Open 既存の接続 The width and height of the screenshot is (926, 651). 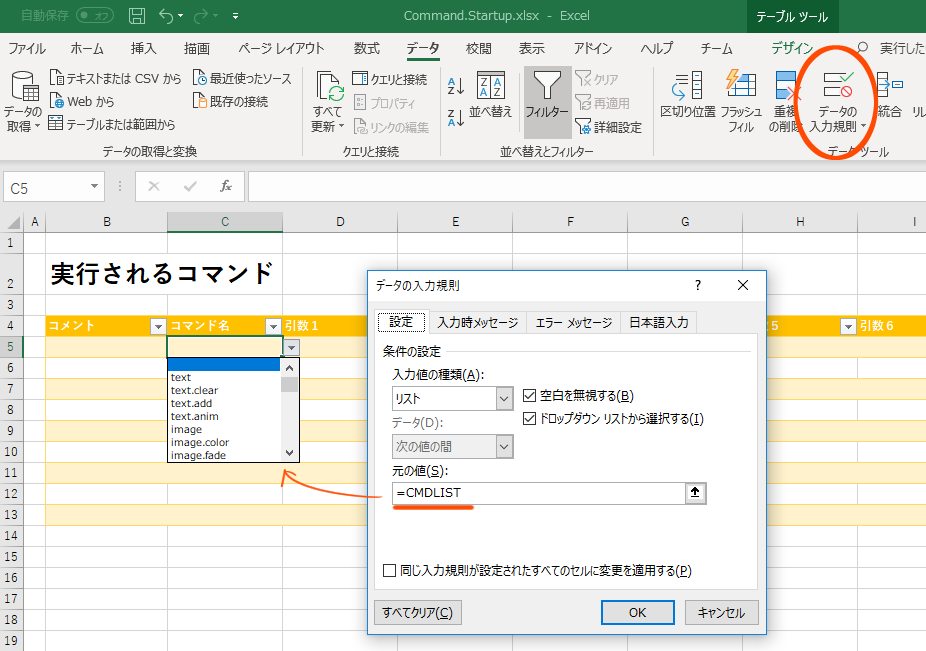pos(230,101)
